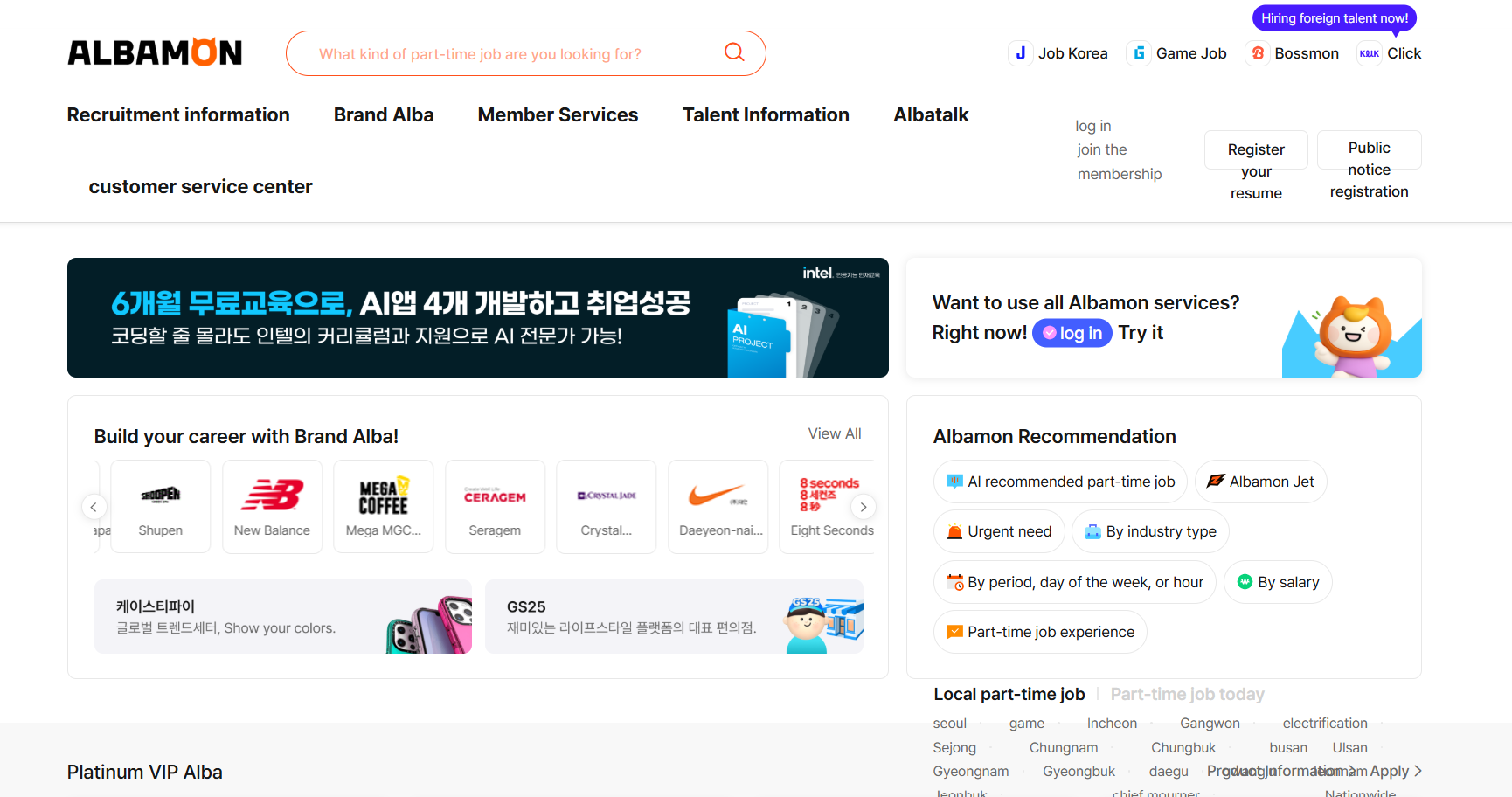1512x797 pixels.
Task: Select the busan region link
Action: [1288, 747]
